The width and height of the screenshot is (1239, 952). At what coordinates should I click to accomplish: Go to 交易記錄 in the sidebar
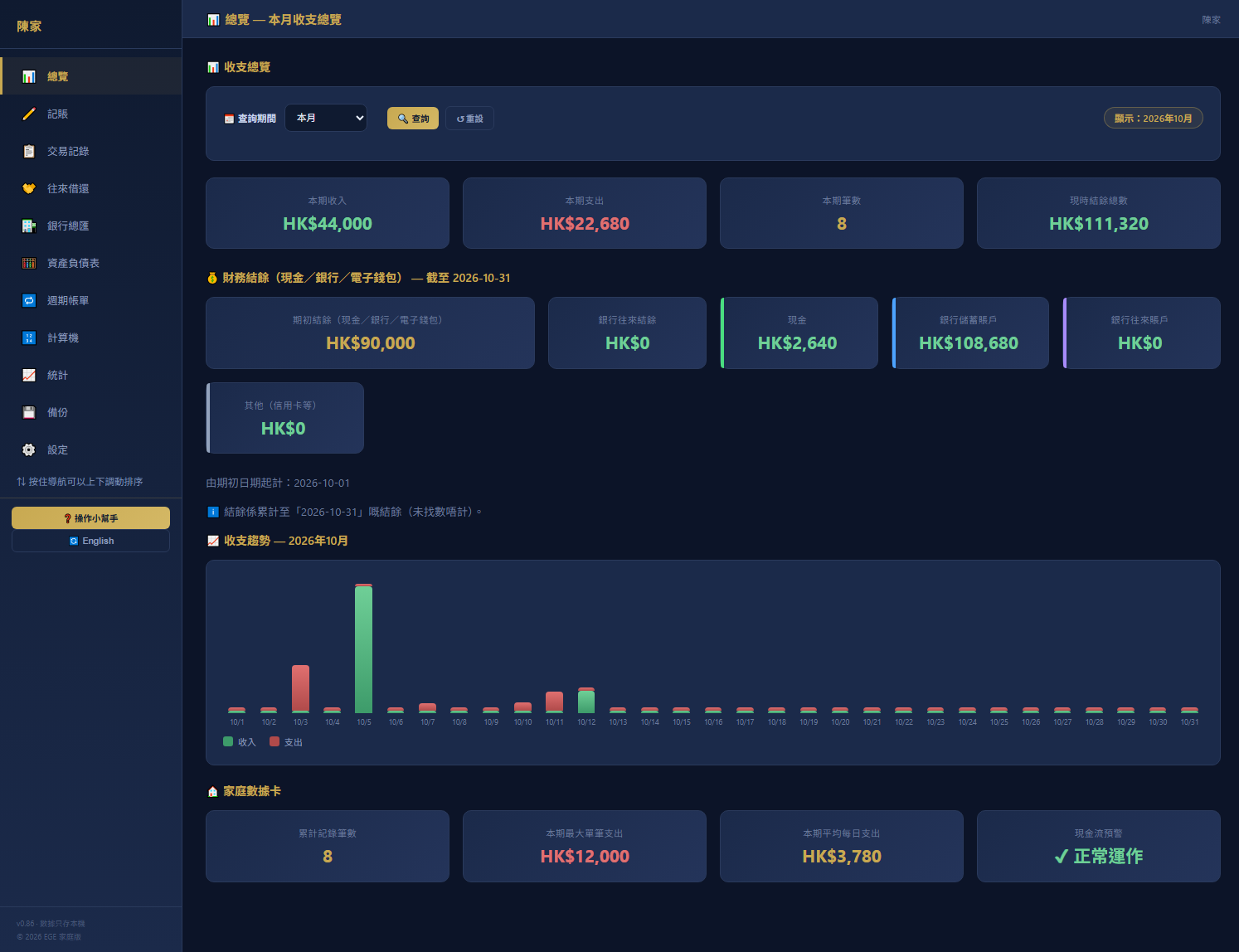click(x=90, y=151)
